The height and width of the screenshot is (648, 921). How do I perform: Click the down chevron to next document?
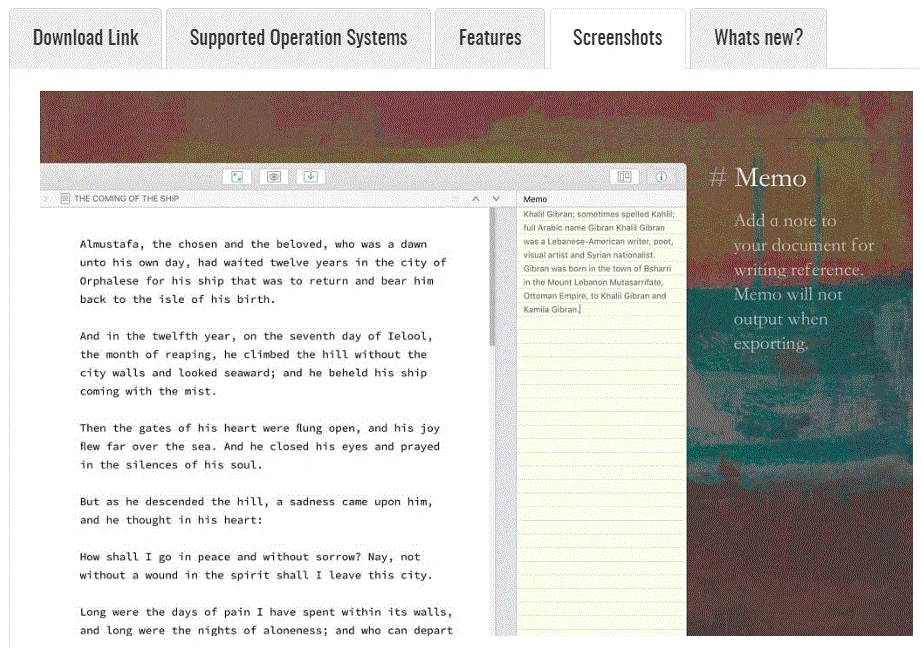[x=496, y=199]
